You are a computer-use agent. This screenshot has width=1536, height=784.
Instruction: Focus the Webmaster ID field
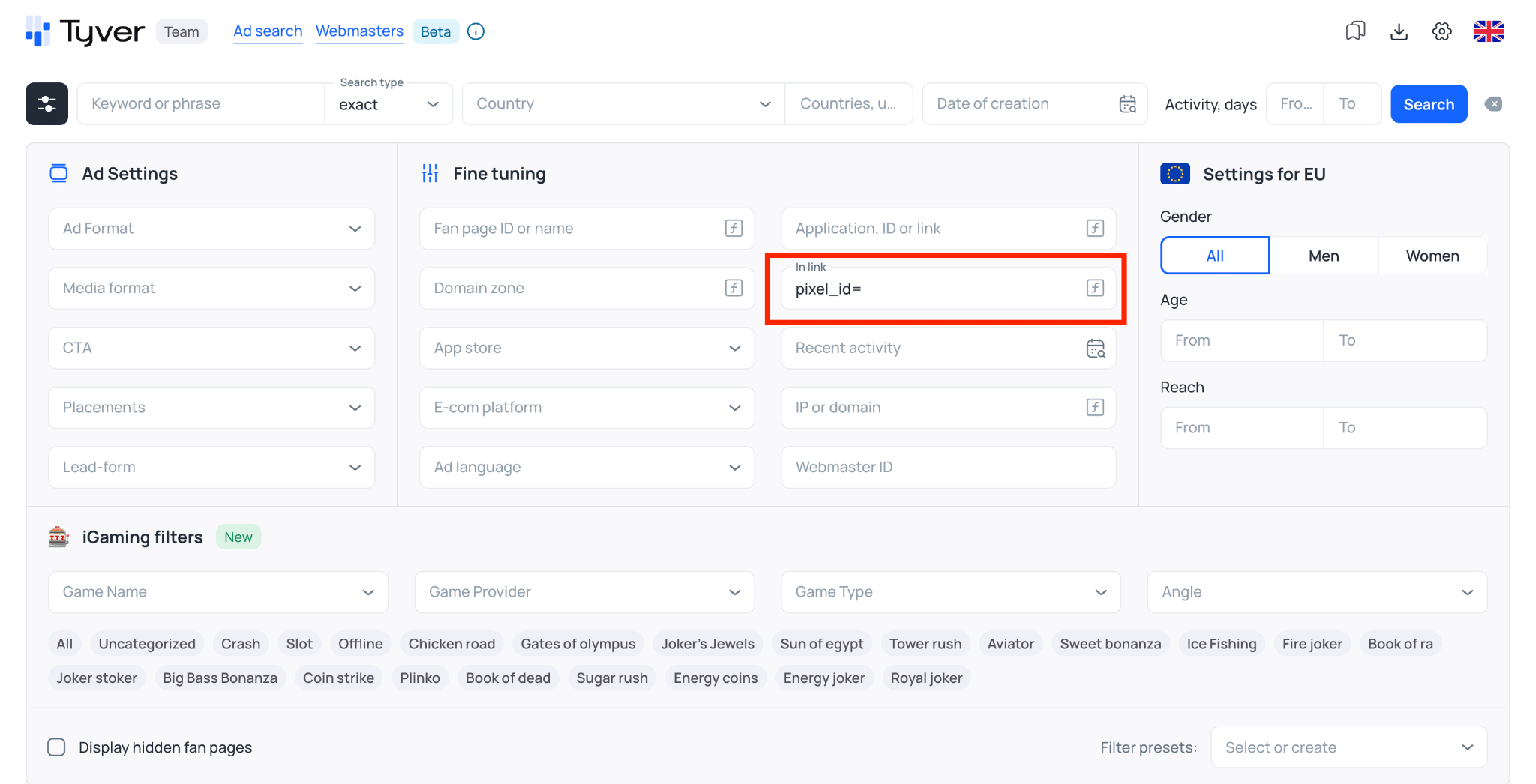point(949,467)
